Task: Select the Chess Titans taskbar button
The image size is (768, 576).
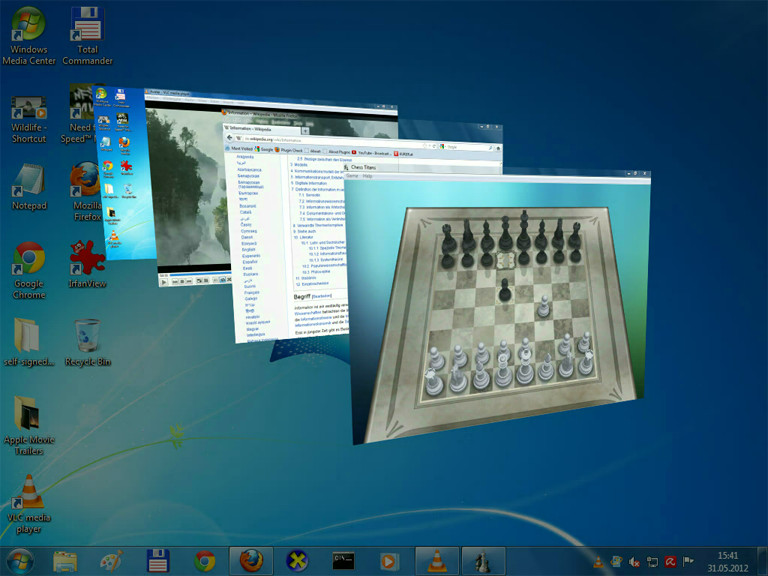Action: (x=482, y=561)
